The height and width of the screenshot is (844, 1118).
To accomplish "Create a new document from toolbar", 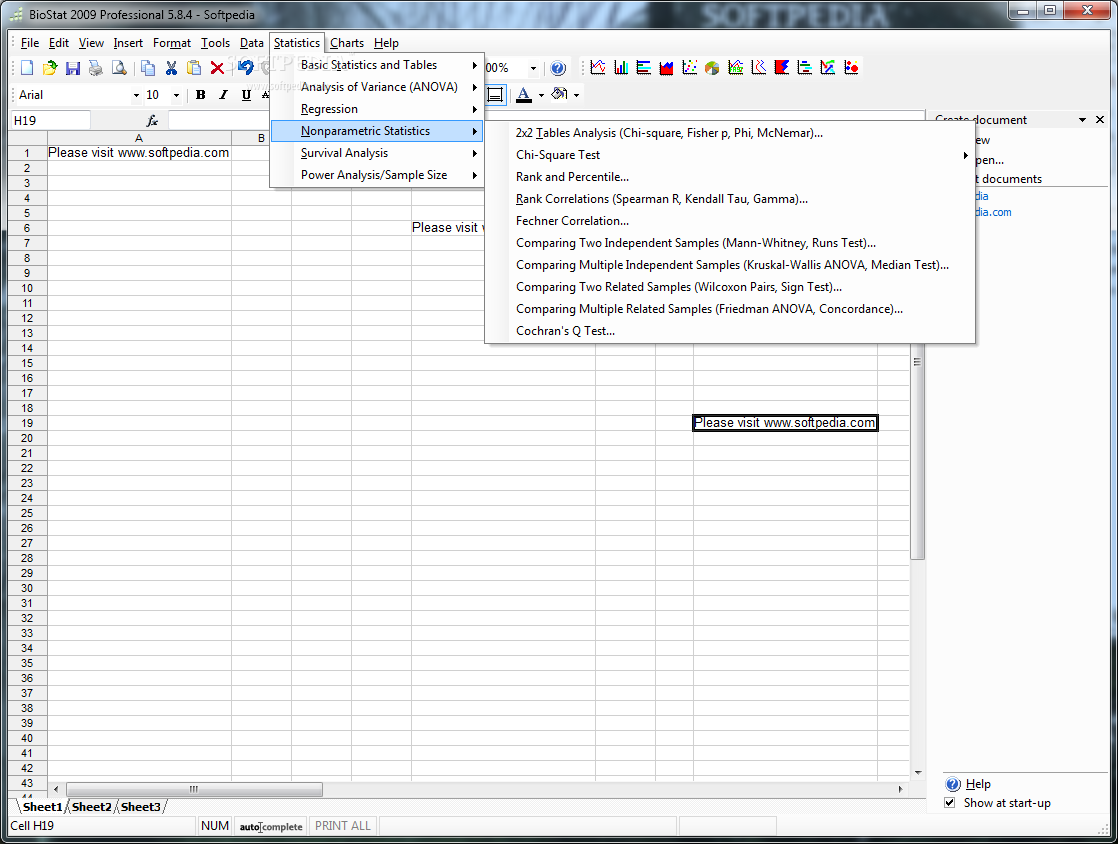I will pos(27,68).
